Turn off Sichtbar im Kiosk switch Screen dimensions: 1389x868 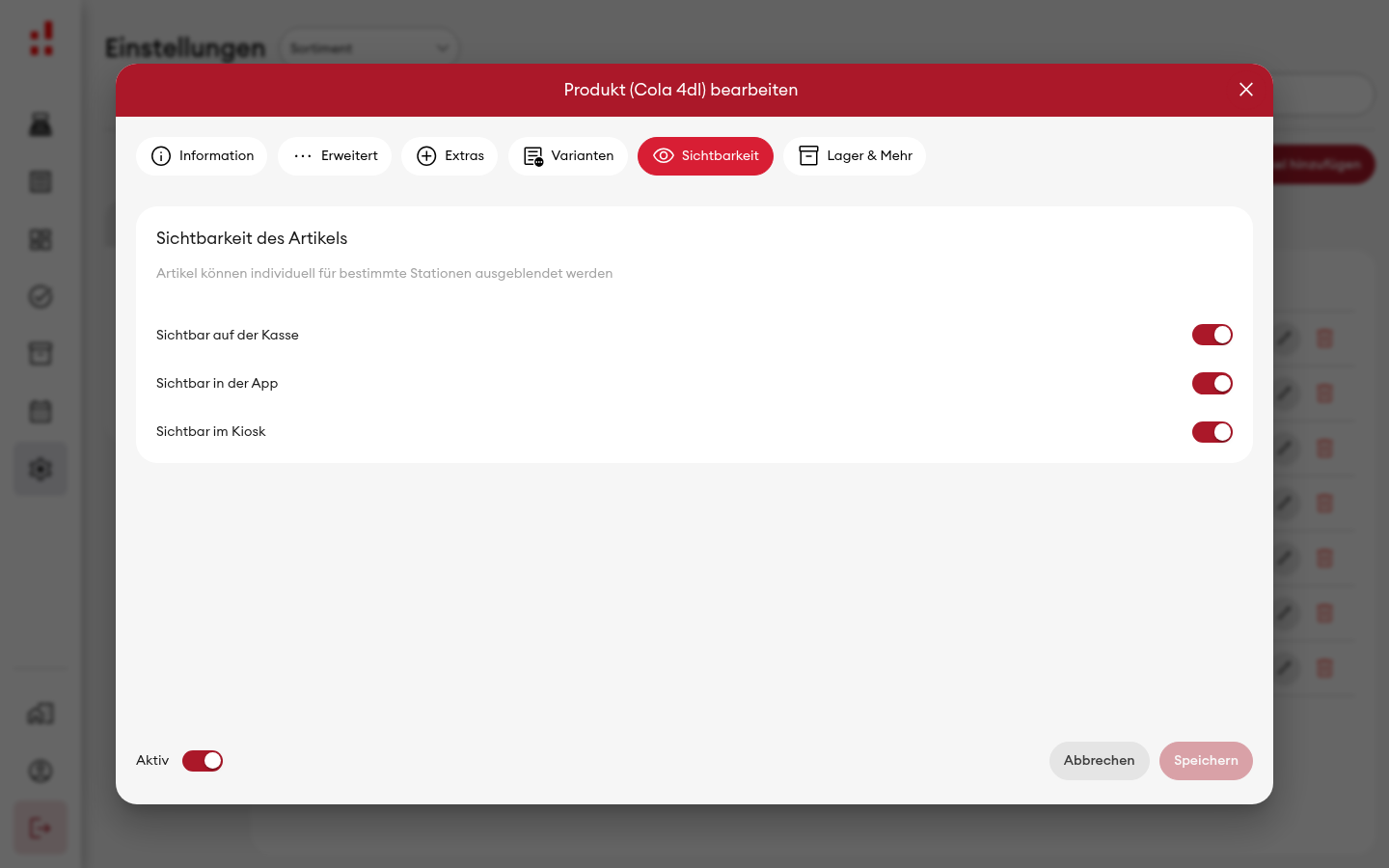(x=1212, y=432)
